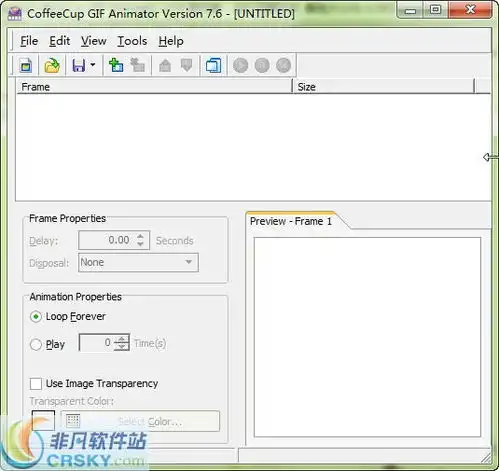Increase Delay with the up stepper arrow
The height and width of the screenshot is (471, 499).
(140, 236)
